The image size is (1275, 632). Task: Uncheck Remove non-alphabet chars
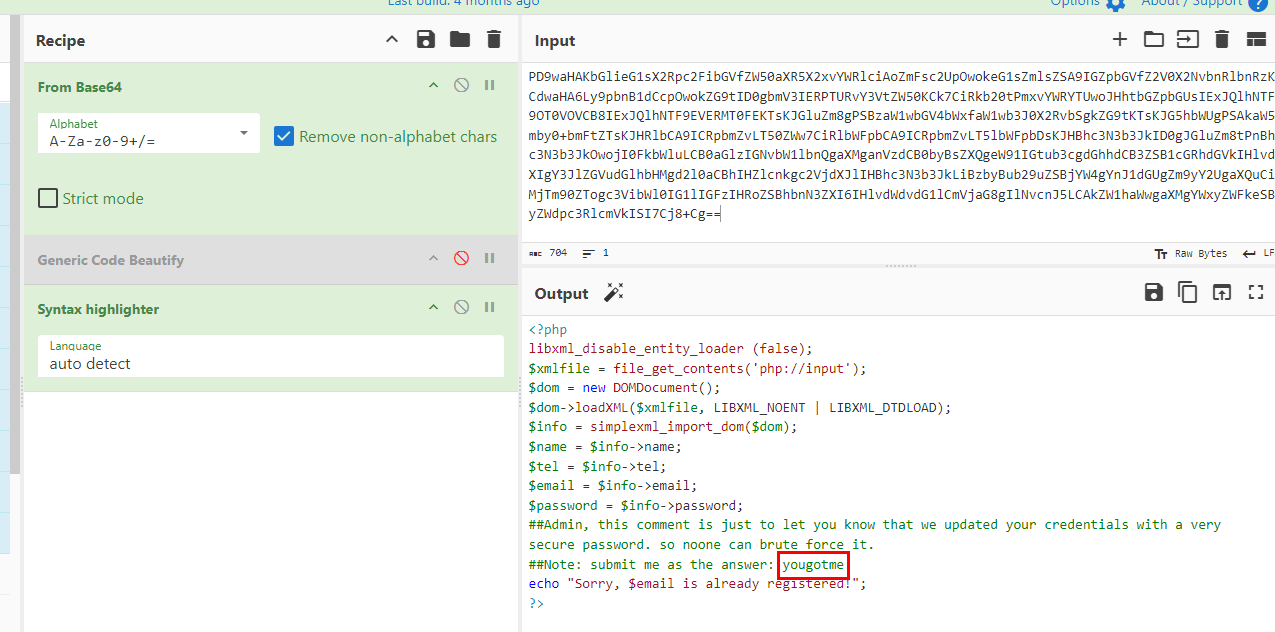pos(284,136)
